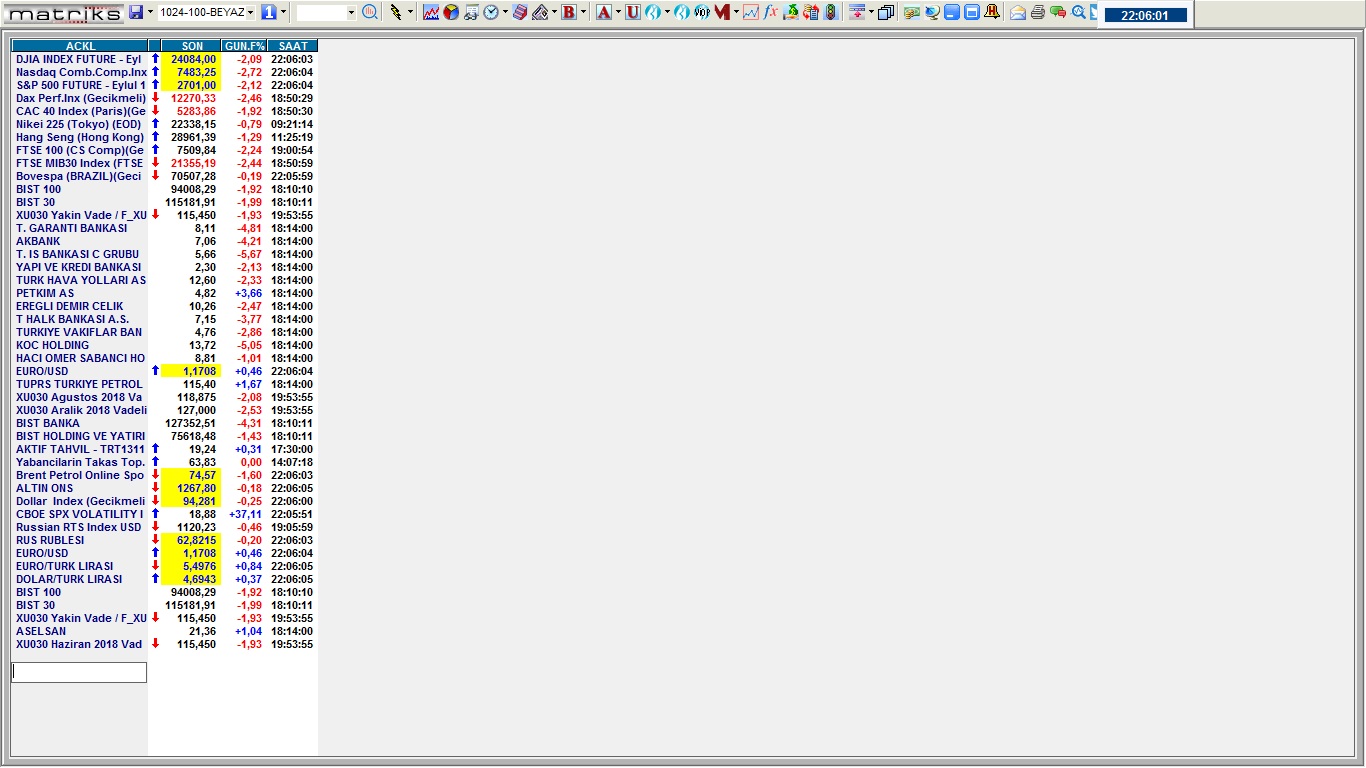
Task: Open the page number 1 icon
Action: pos(269,12)
